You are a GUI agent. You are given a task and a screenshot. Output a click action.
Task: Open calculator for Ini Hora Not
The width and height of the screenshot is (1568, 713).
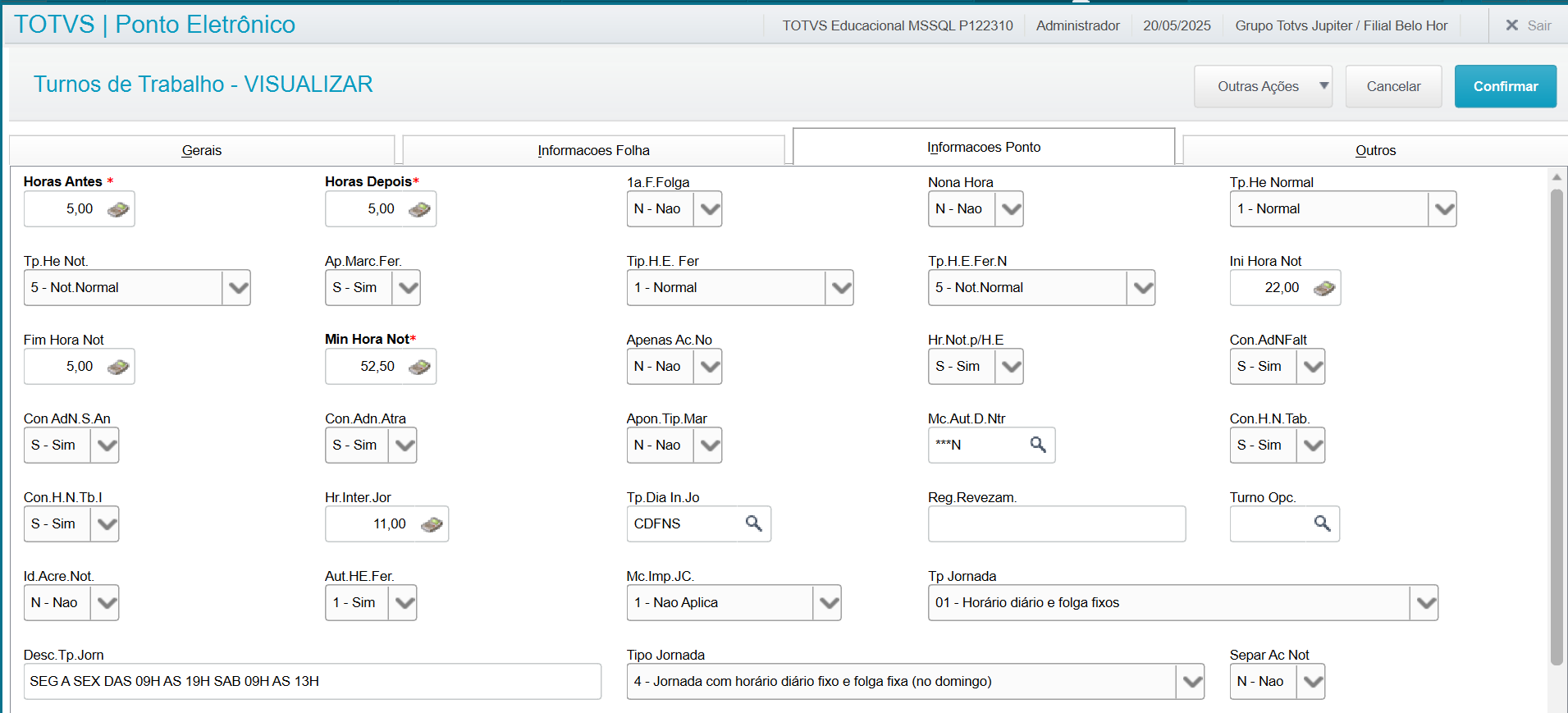click(1323, 288)
